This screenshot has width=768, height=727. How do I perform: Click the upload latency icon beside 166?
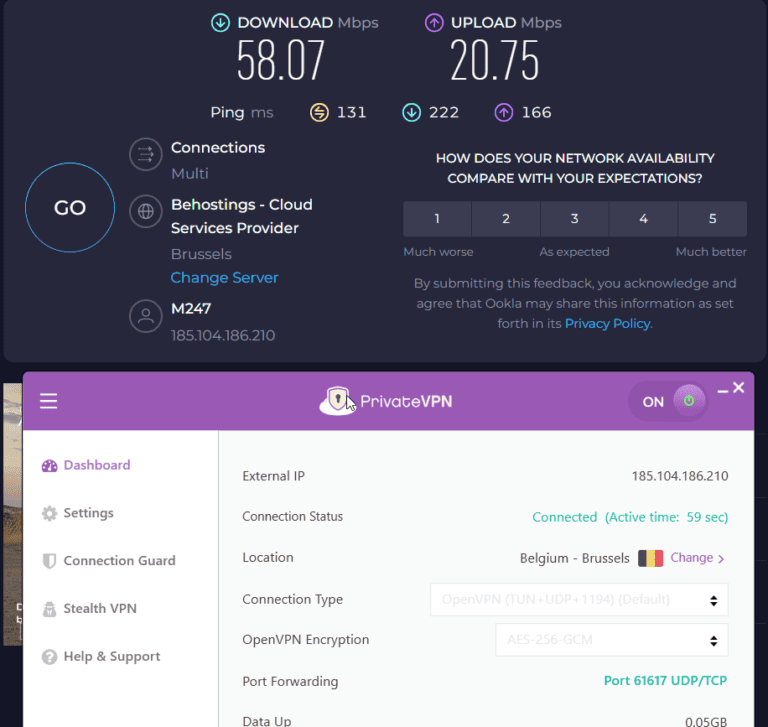point(504,112)
